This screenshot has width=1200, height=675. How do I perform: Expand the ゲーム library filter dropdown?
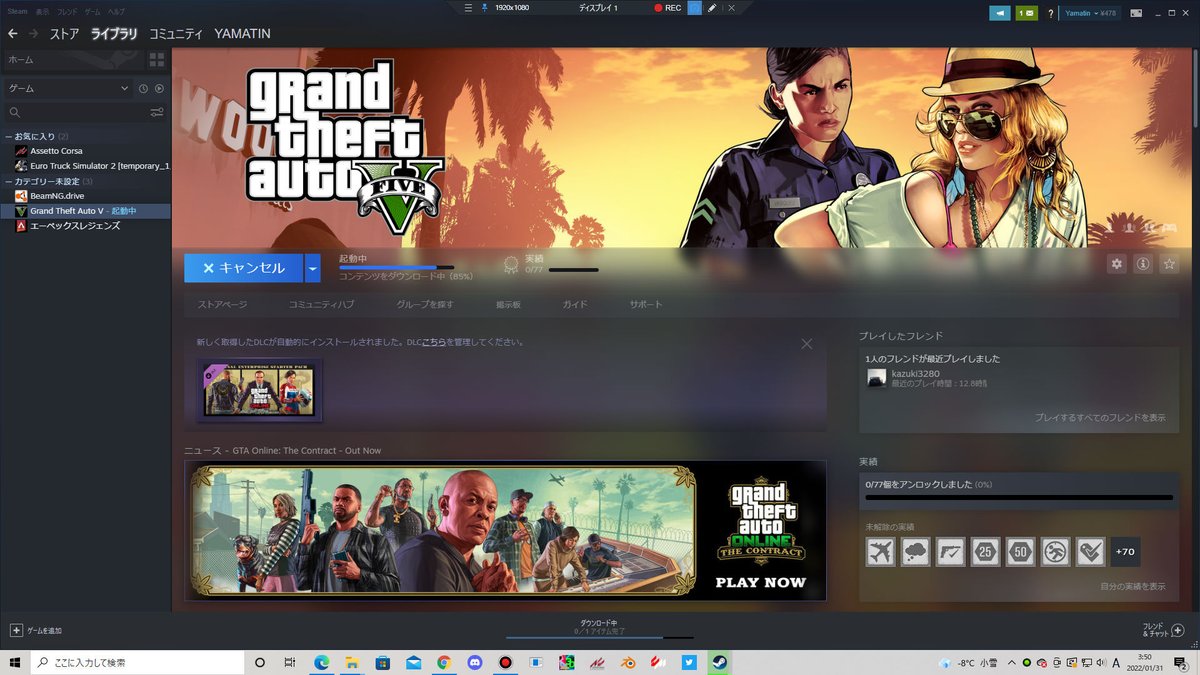pyautogui.click(x=69, y=88)
